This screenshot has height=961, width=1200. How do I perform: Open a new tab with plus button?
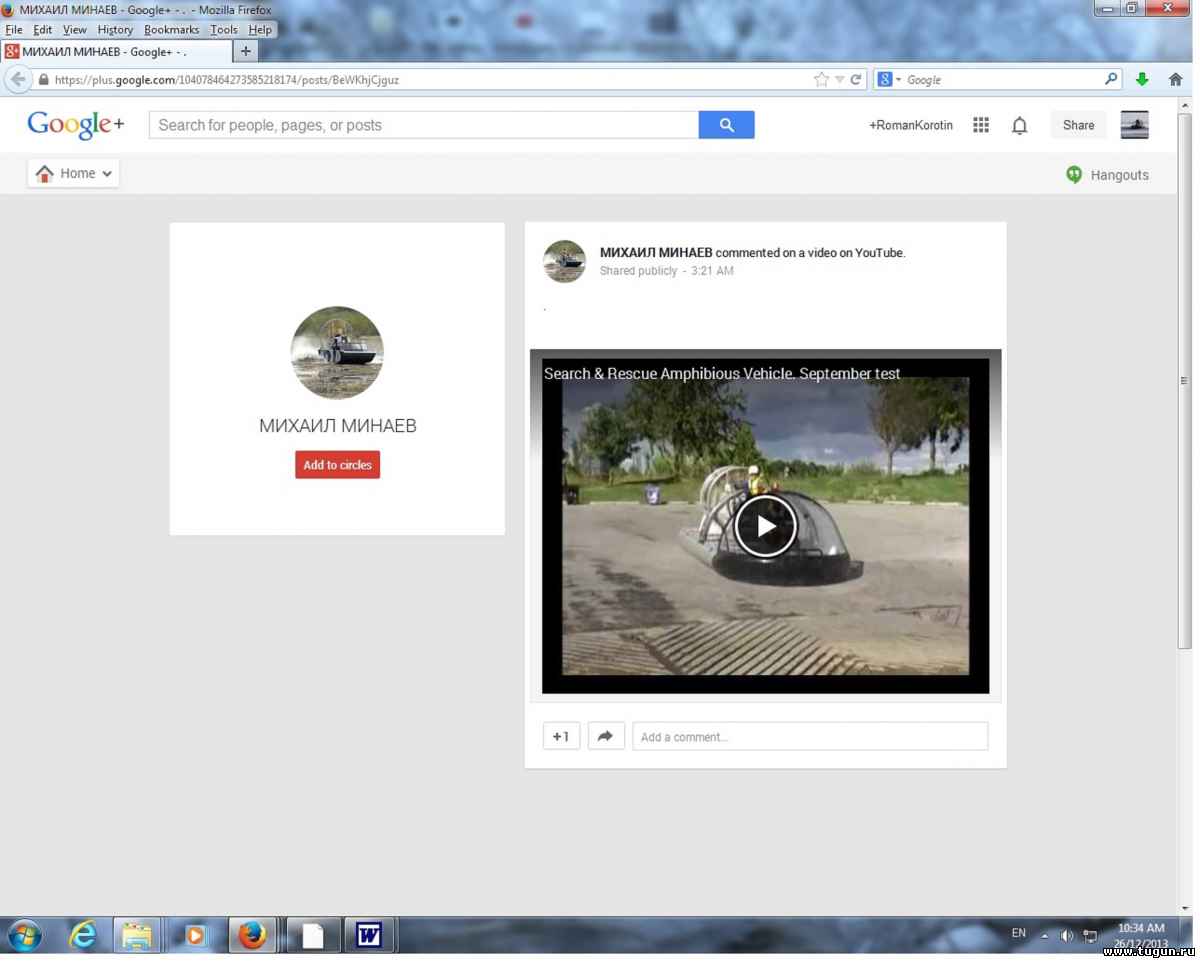point(246,51)
